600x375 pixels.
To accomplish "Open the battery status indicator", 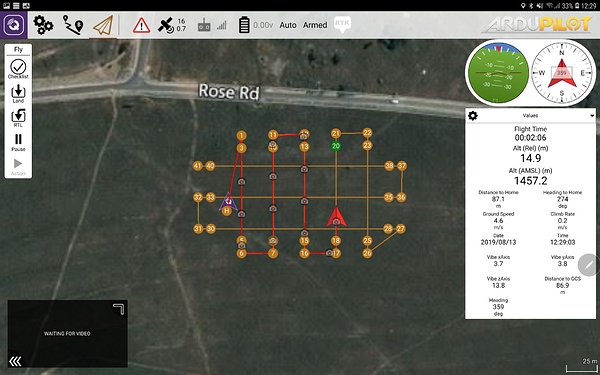I will pos(256,25).
